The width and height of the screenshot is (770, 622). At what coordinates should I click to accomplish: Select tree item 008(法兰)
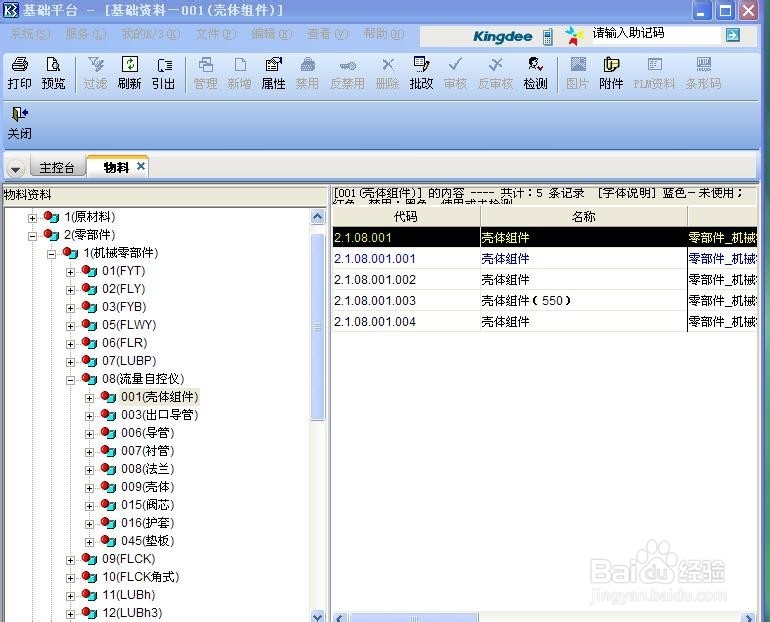[x=147, y=469]
